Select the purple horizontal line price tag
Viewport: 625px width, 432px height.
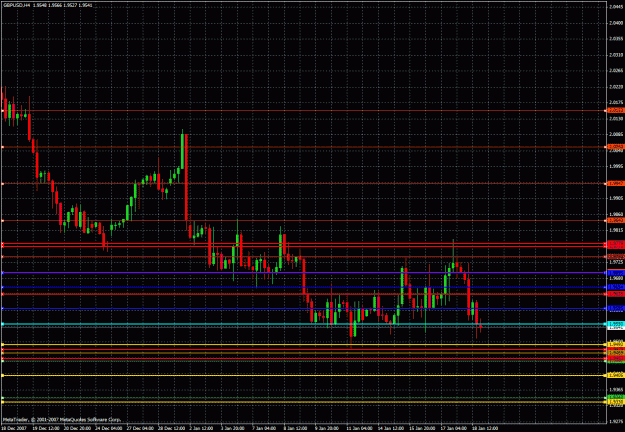tap(615, 273)
